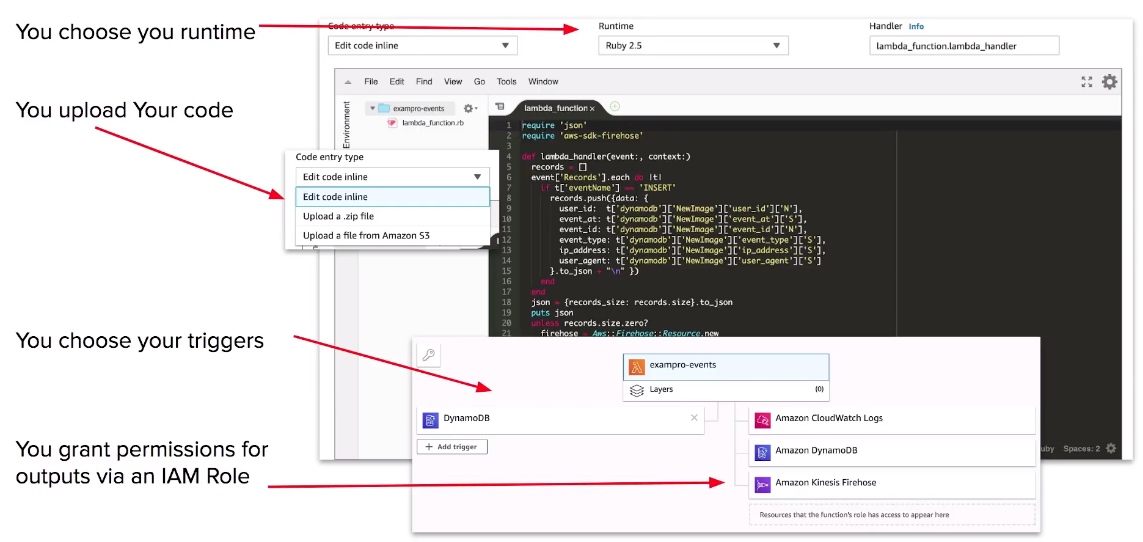
Task: Close the lambda_function editor tab
Action: coord(593,108)
